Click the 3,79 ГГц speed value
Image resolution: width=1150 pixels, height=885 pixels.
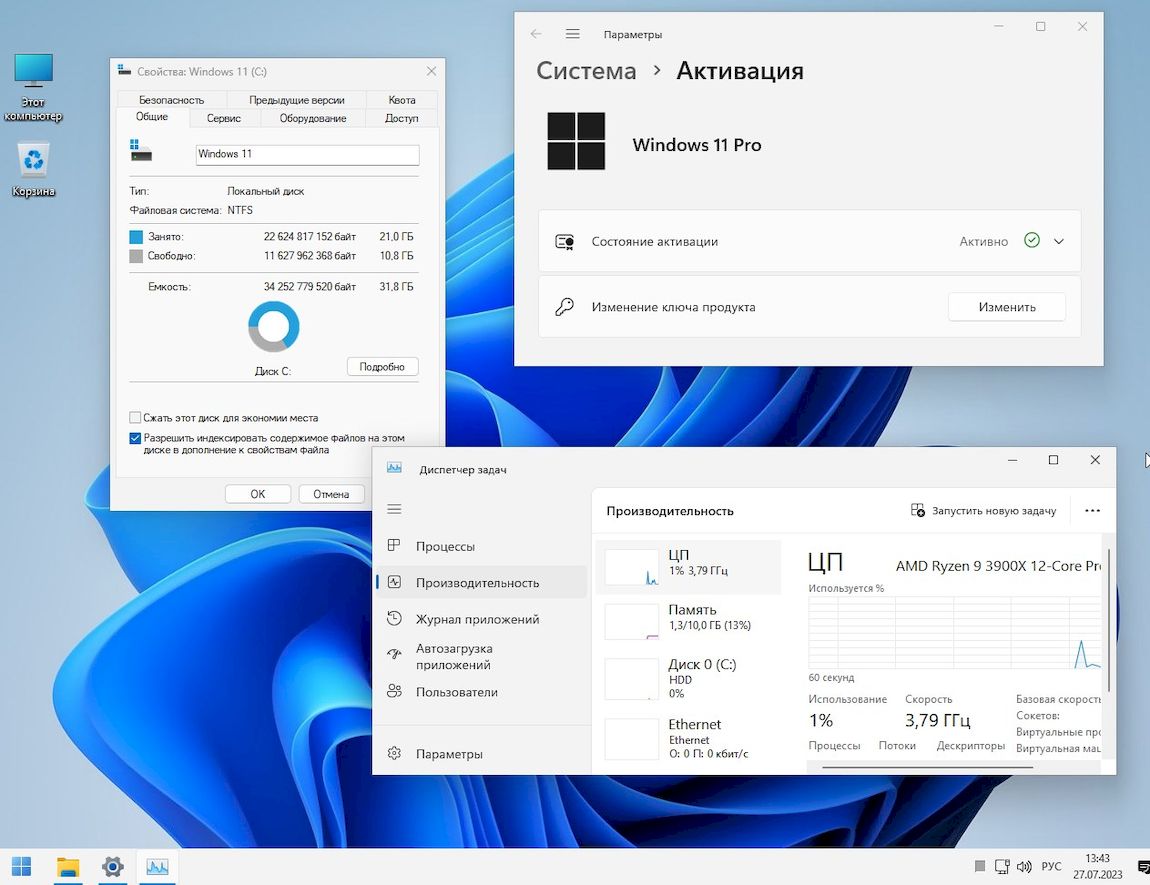coord(937,720)
